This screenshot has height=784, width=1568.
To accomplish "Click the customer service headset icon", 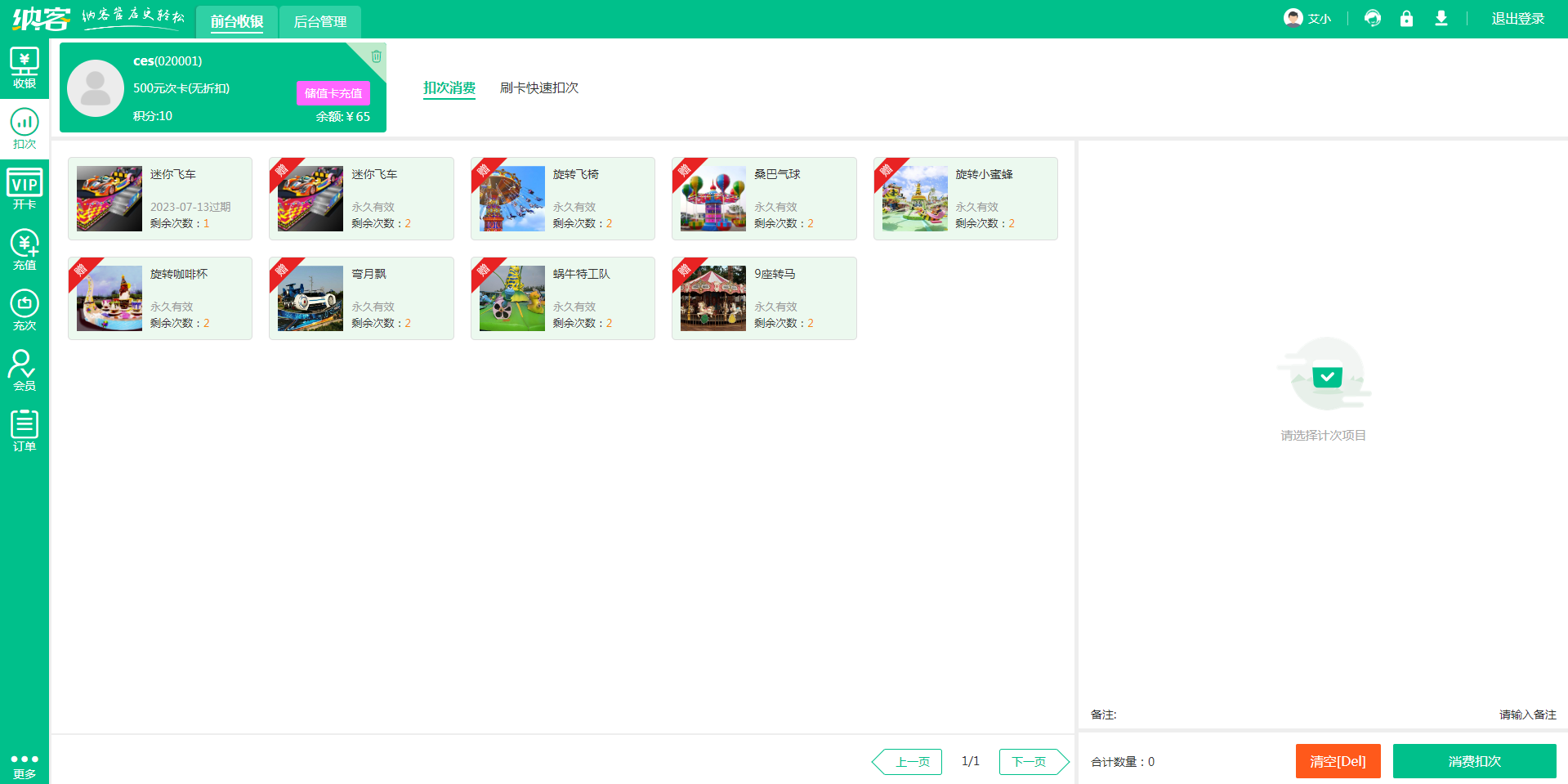I will click(1373, 18).
